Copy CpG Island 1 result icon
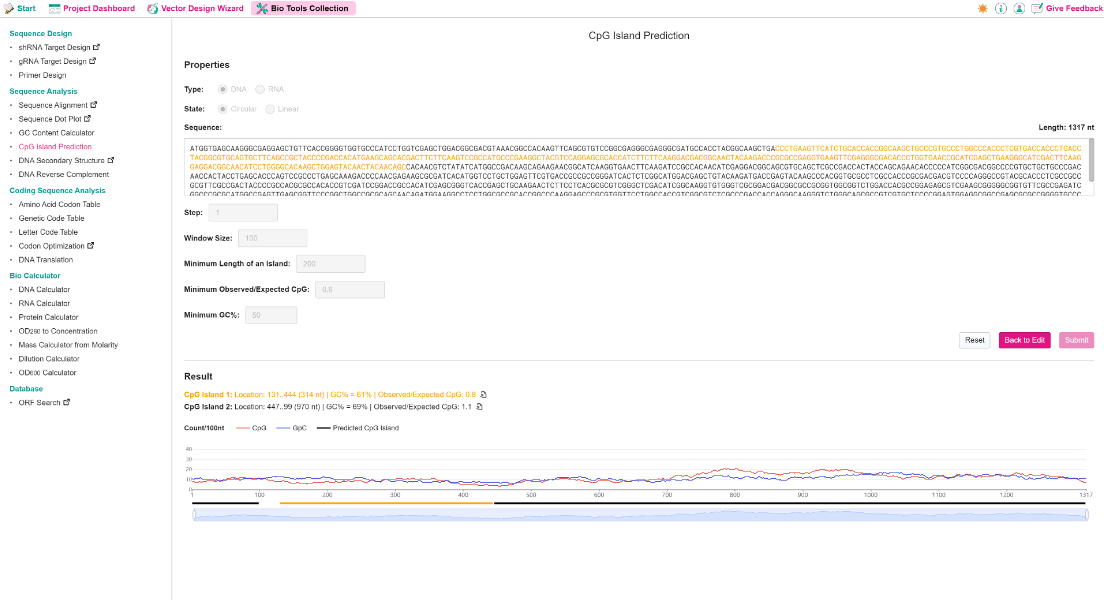This screenshot has width=1104, height=600. pos(483,394)
